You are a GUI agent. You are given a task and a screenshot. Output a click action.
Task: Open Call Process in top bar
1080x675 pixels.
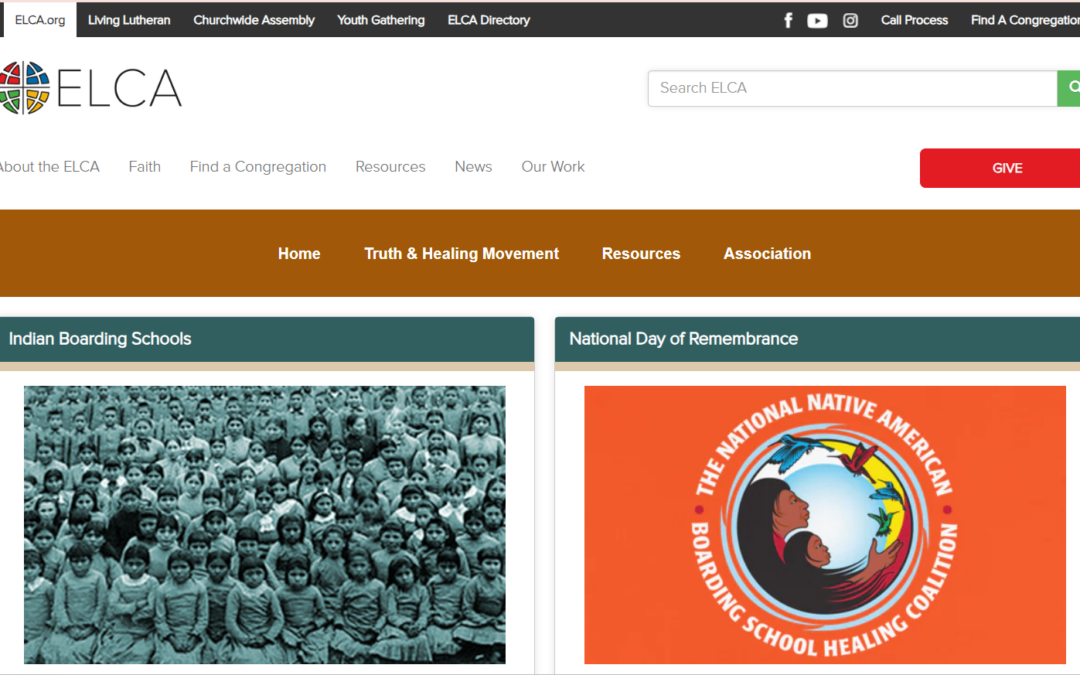coord(914,20)
